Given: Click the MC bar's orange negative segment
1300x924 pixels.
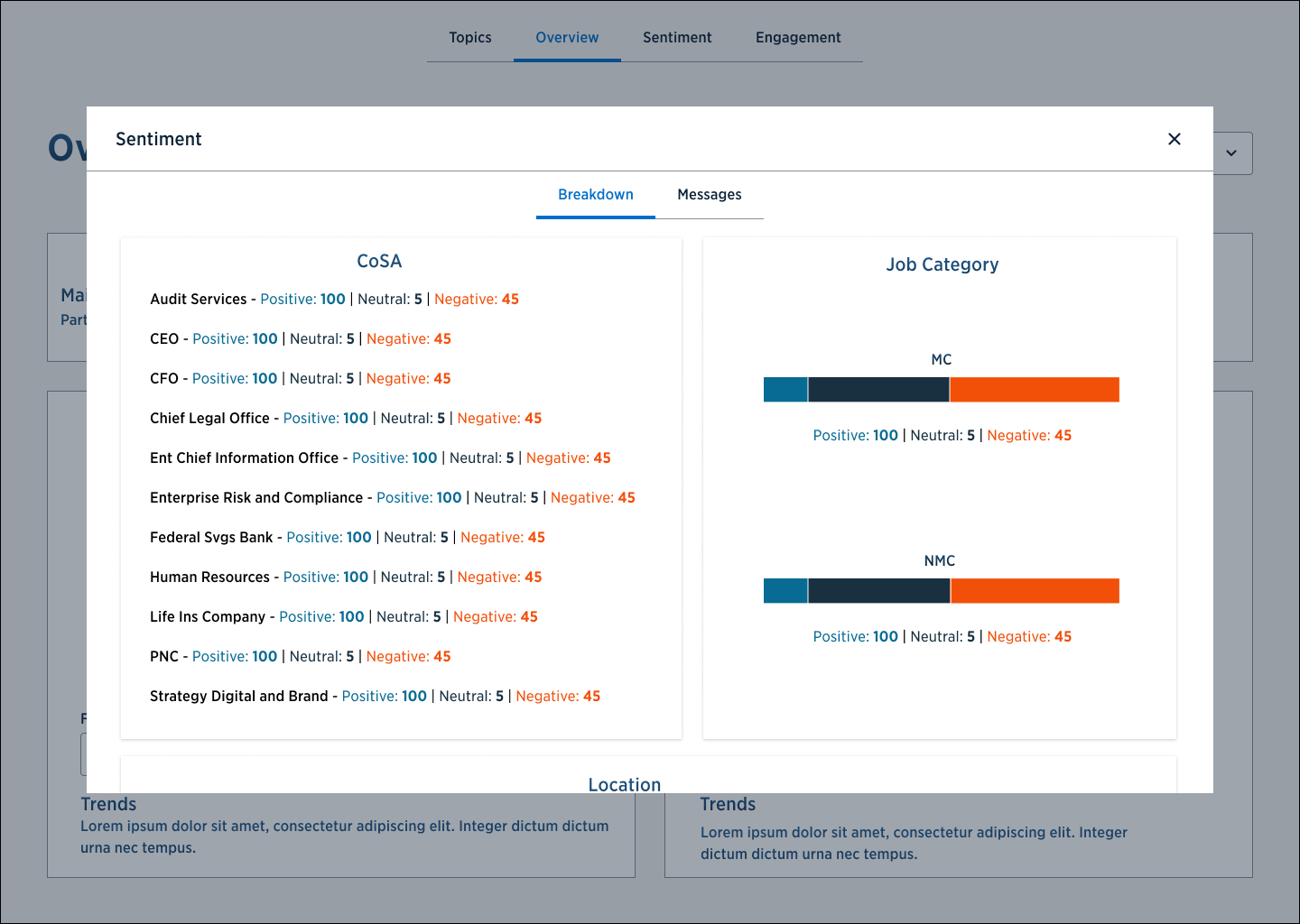Looking at the screenshot, I should [1035, 390].
